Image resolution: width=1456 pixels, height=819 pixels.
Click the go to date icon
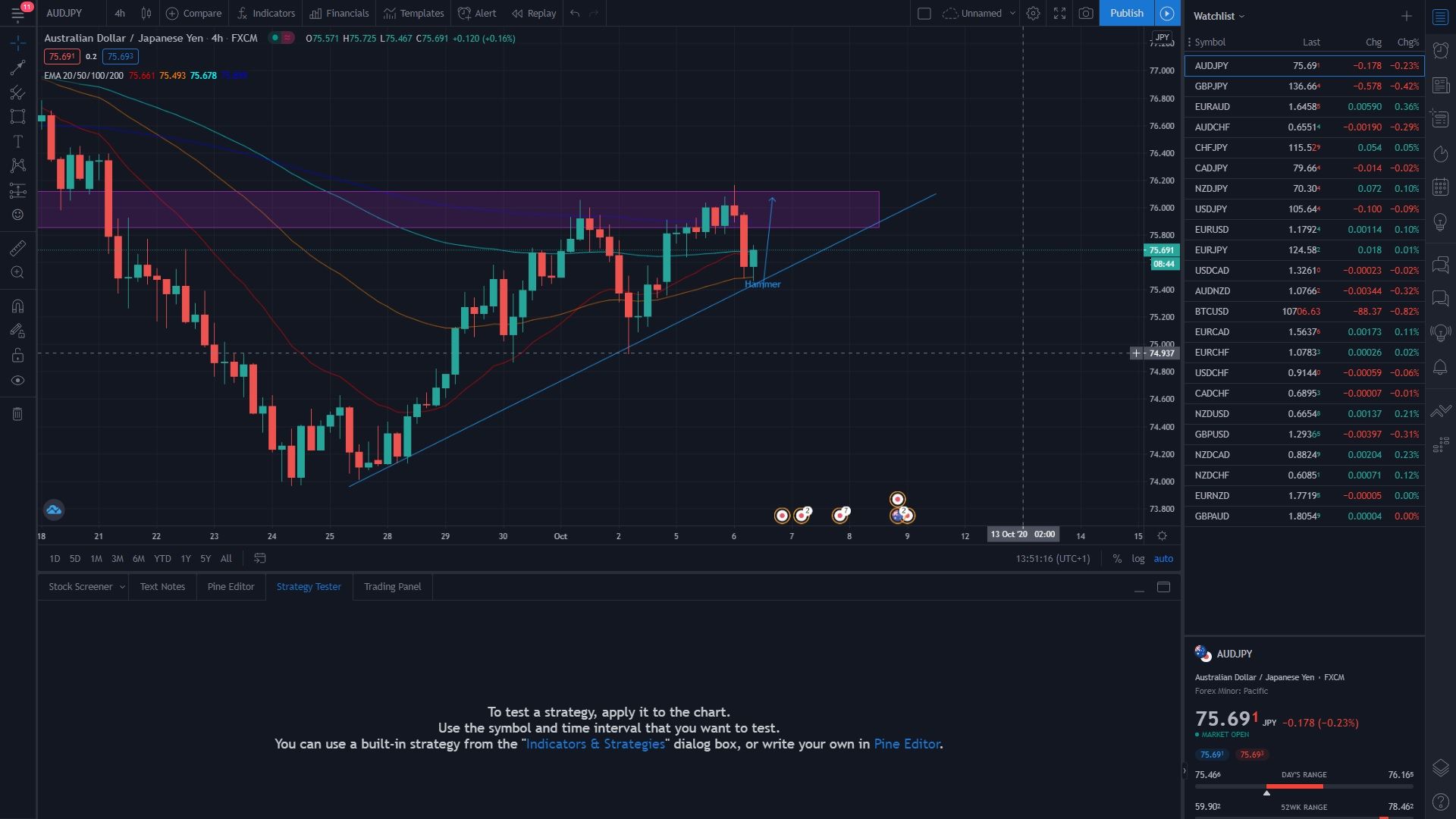point(259,558)
